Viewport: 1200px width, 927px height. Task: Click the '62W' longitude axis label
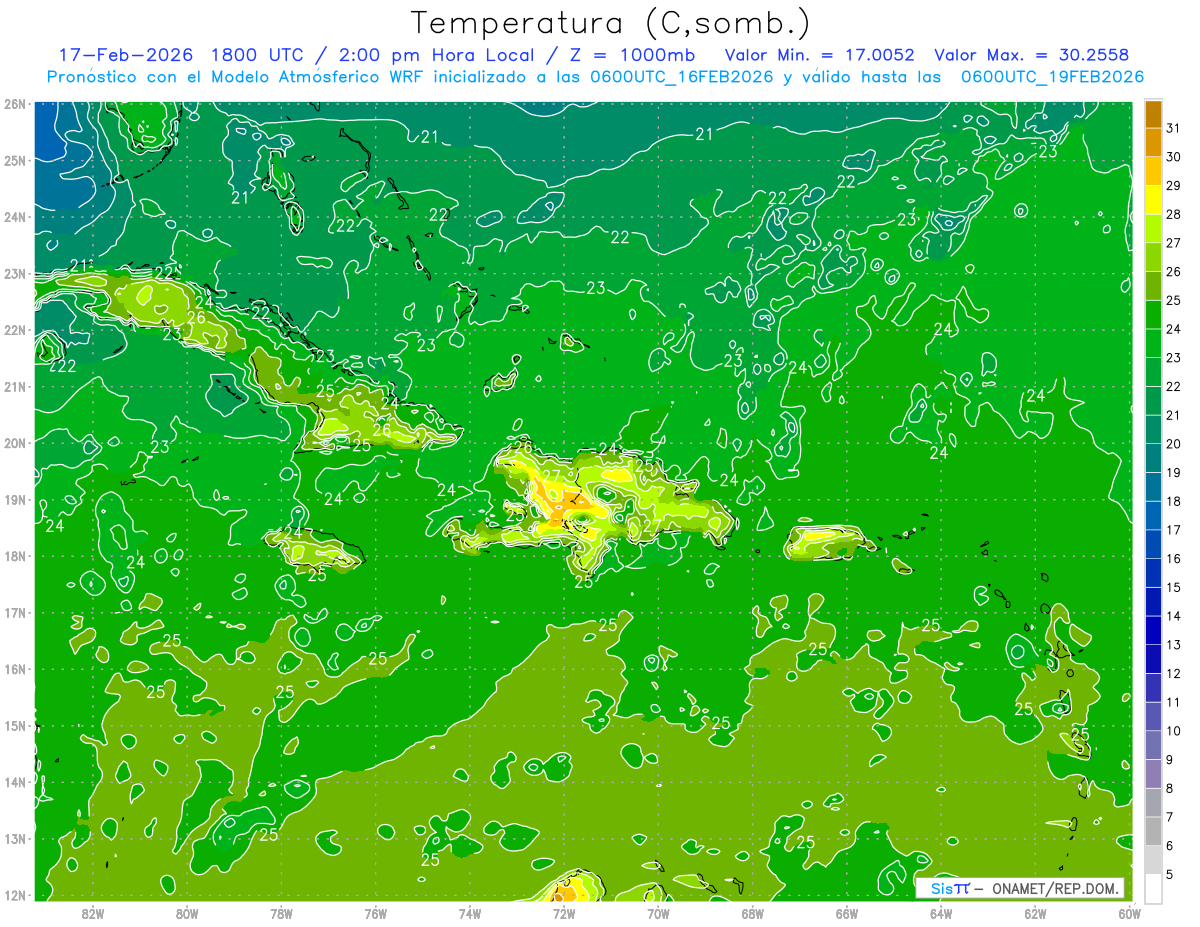click(1035, 913)
